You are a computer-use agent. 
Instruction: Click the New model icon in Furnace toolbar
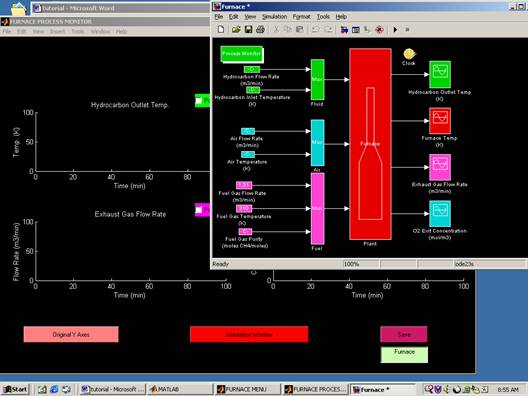(221, 30)
